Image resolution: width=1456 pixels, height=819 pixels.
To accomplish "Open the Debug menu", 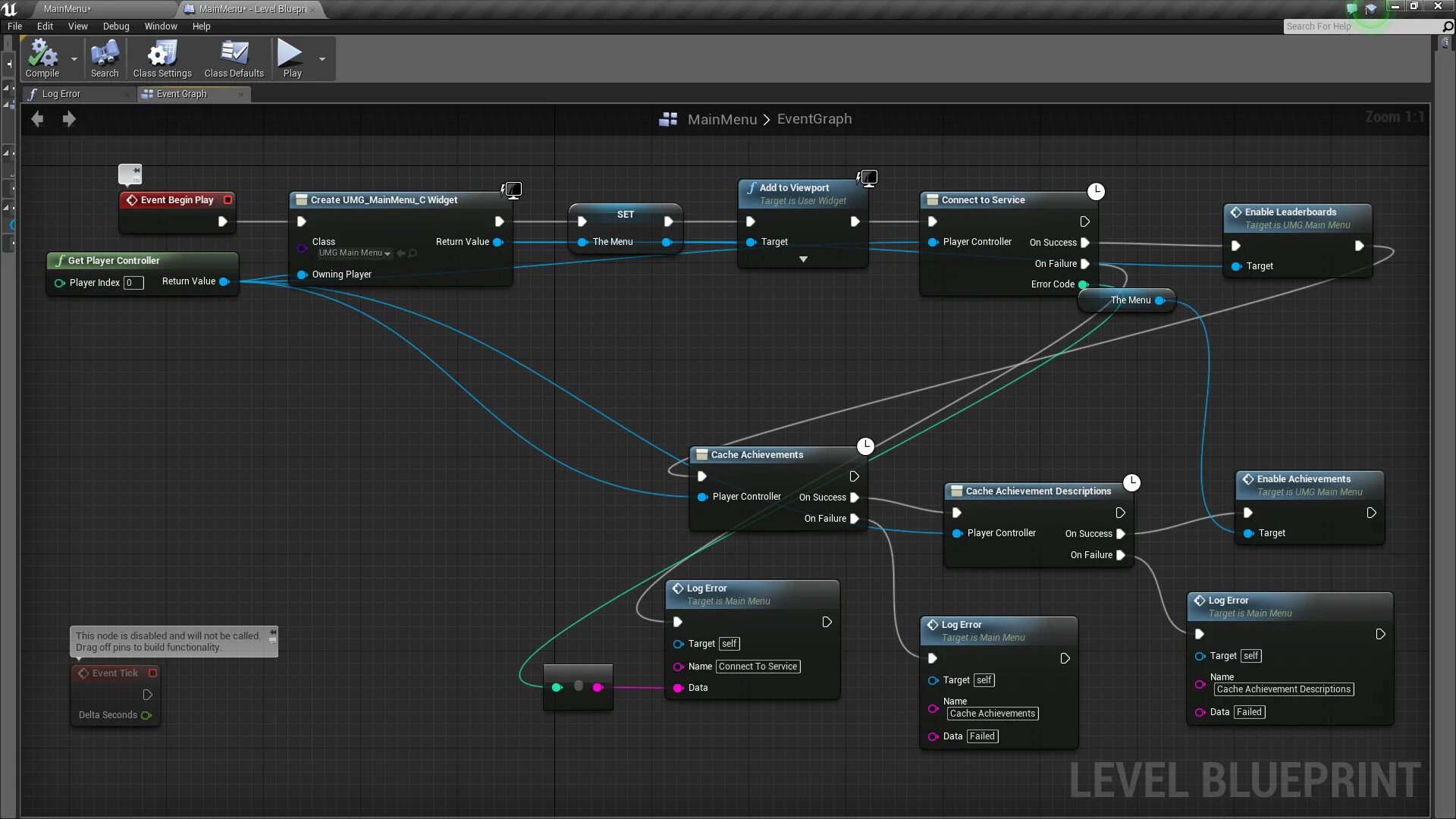I will pyautogui.click(x=116, y=26).
